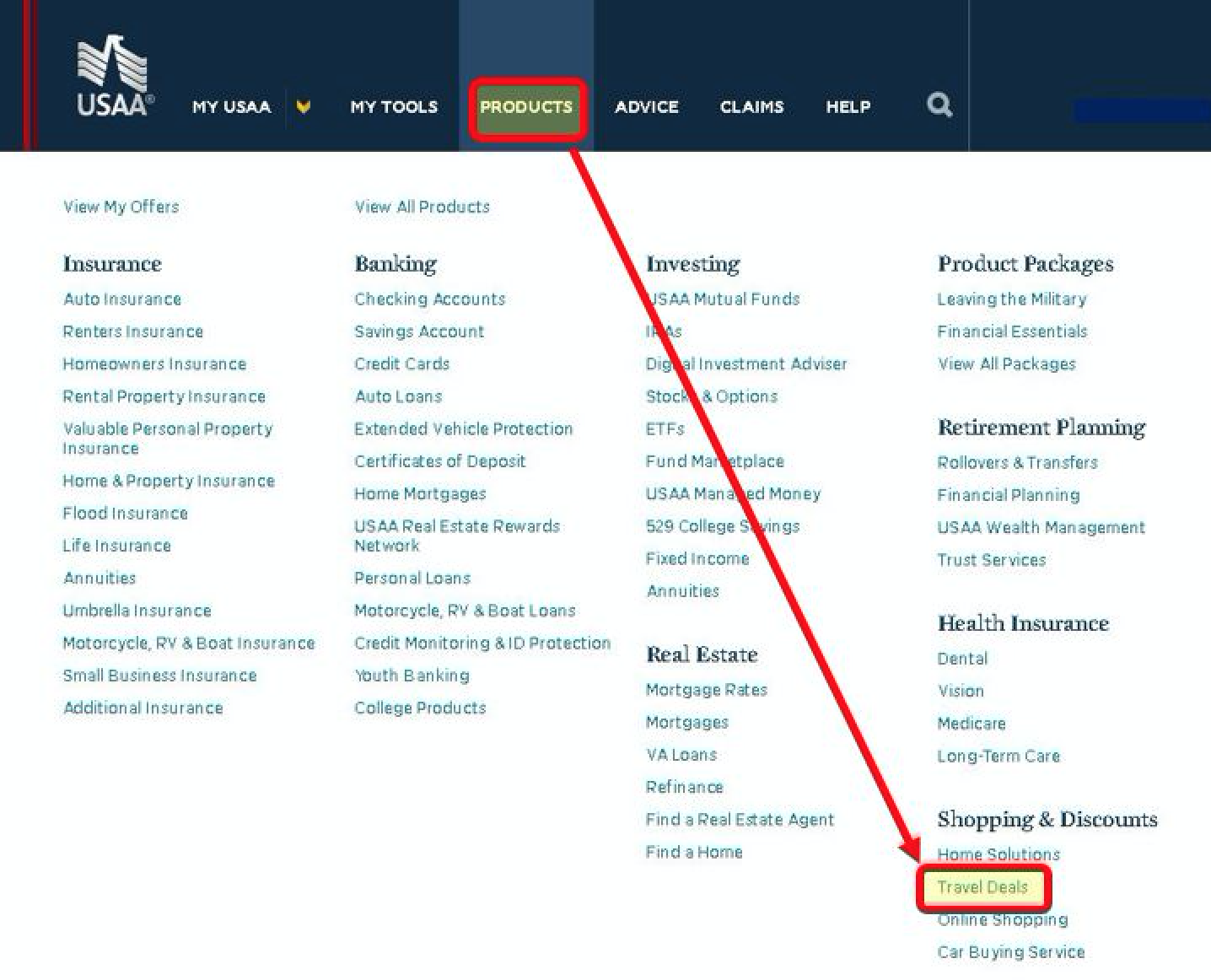Viewport: 1211px width, 980px height.
Task: Open Youth Banking link
Action: pyautogui.click(x=412, y=676)
